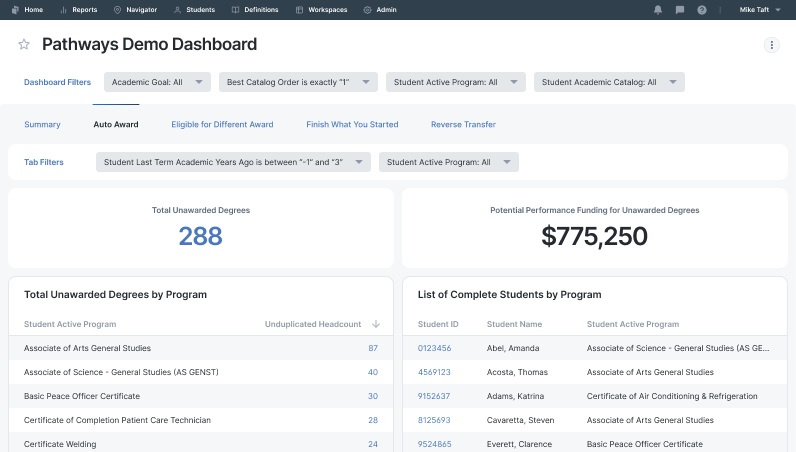Expand the Student Academic Catalog filter
Image resolution: width=796 pixels, height=452 pixels.
609,82
